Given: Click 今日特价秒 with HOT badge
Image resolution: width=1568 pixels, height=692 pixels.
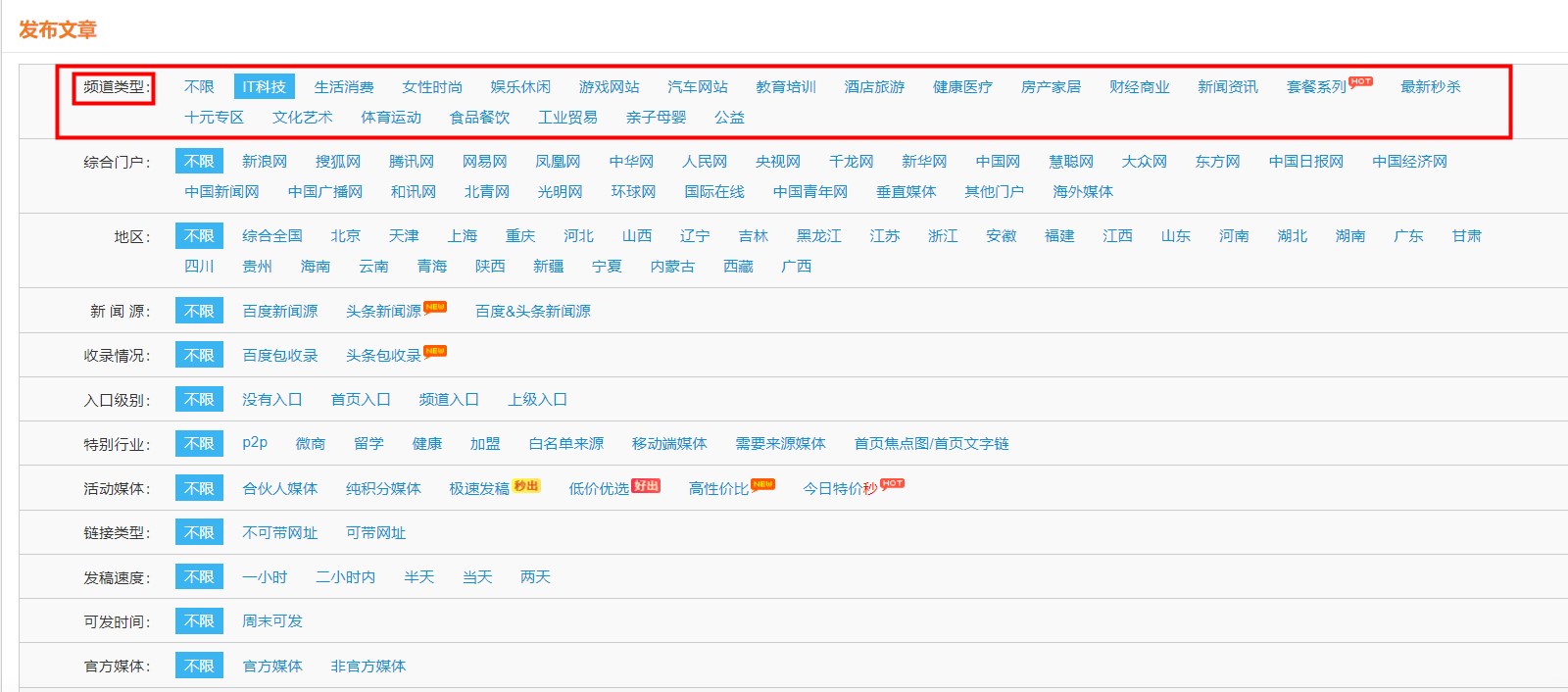Looking at the screenshot, I should point(840,489).
